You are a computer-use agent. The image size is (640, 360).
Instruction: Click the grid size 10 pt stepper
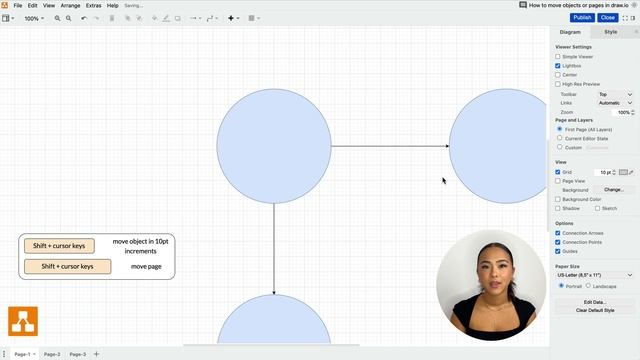click(x=614, y=172)
